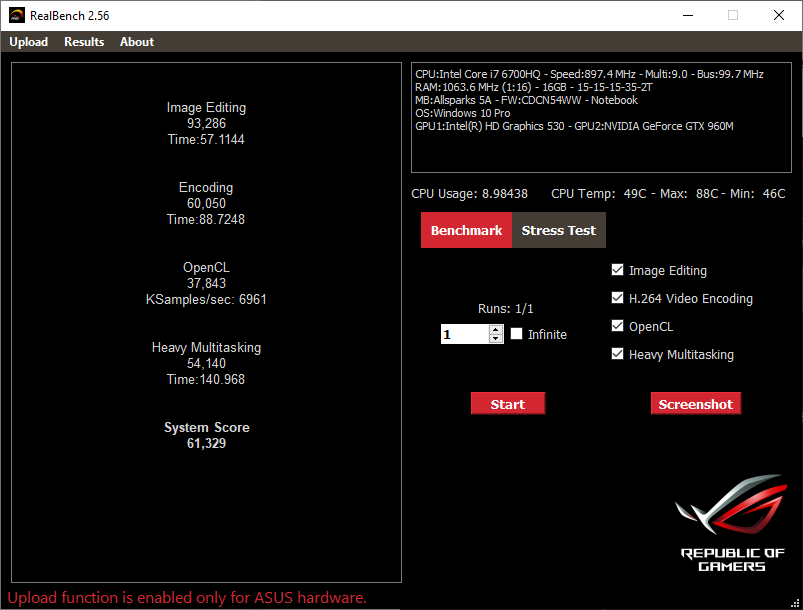Decrease runs with the down arrow

coord(496,339)
